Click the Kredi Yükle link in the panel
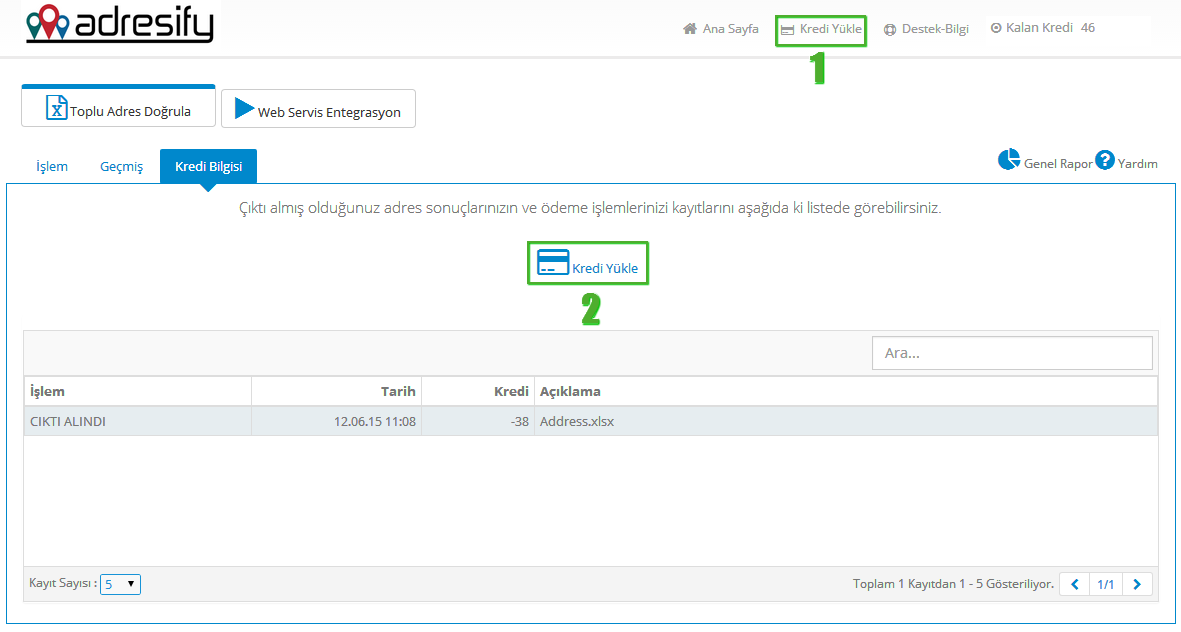Image resolution: width=1181 pixels, height=632 pixels. tap(605, 268)
